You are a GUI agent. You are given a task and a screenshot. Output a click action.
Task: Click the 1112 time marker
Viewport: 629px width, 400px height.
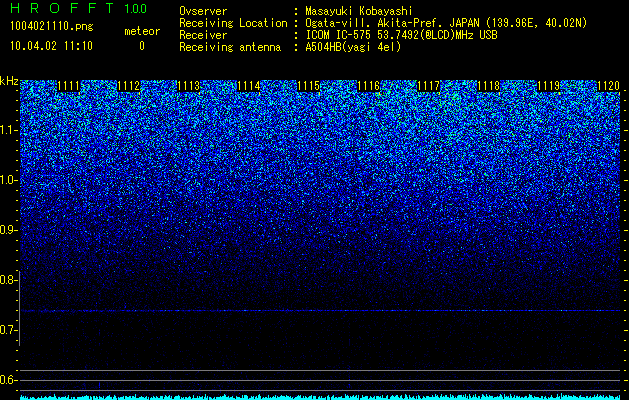129,86
